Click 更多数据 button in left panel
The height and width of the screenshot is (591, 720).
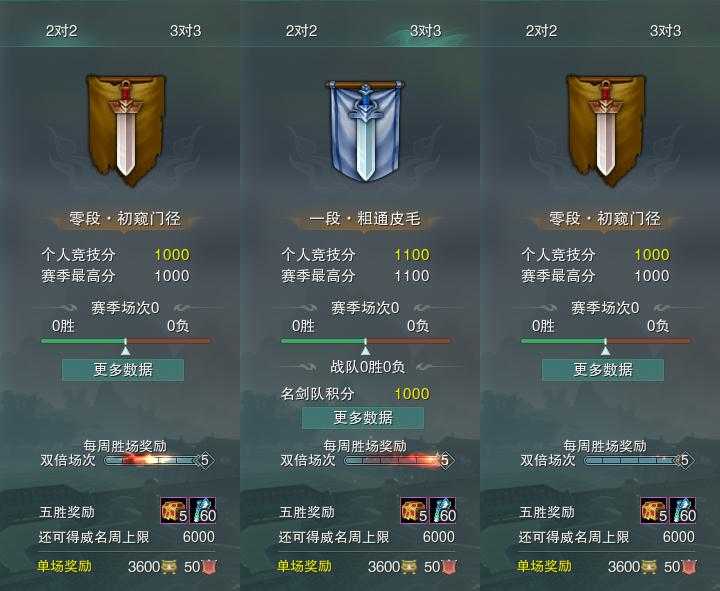click(x=123, y=370)
